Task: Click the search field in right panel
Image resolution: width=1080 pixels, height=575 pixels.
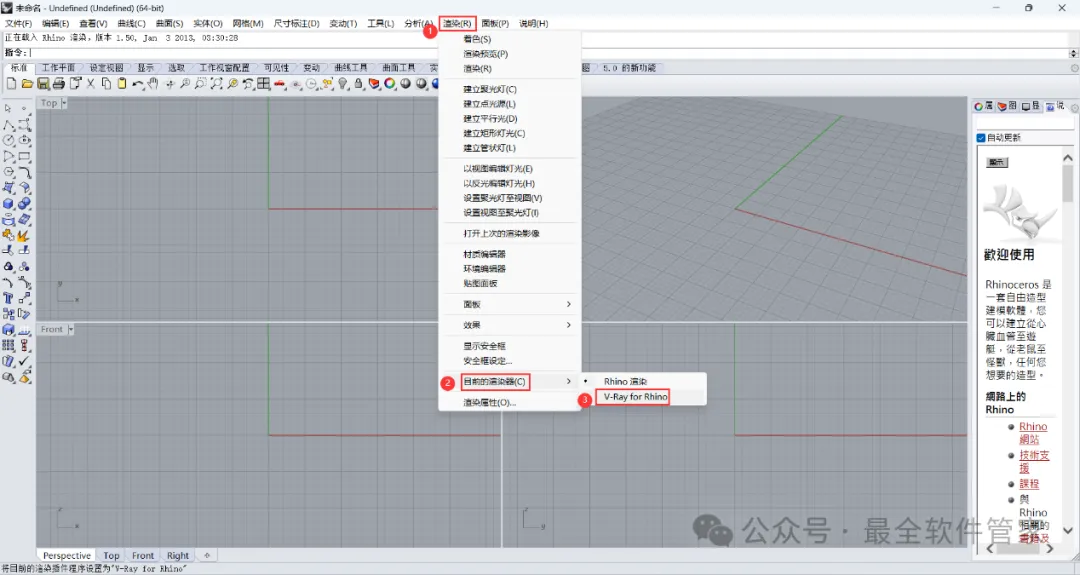Action: [1025, 123]
